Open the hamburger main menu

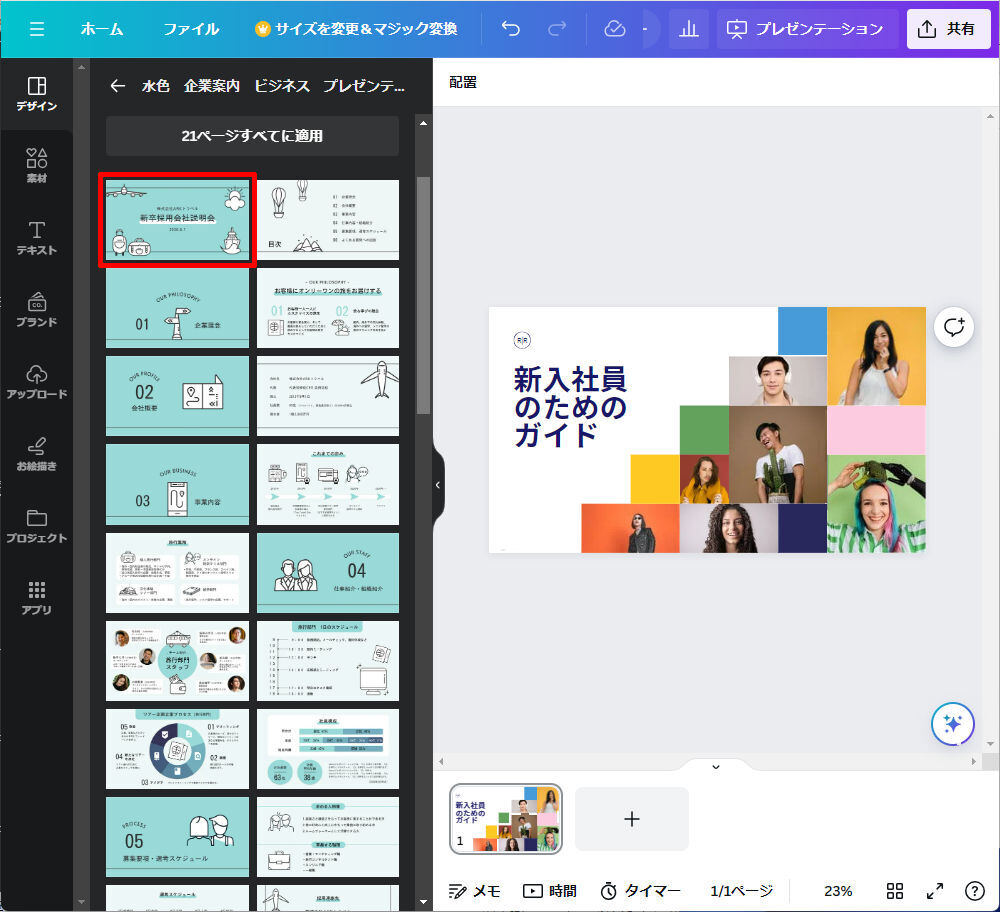coord(37,29)
